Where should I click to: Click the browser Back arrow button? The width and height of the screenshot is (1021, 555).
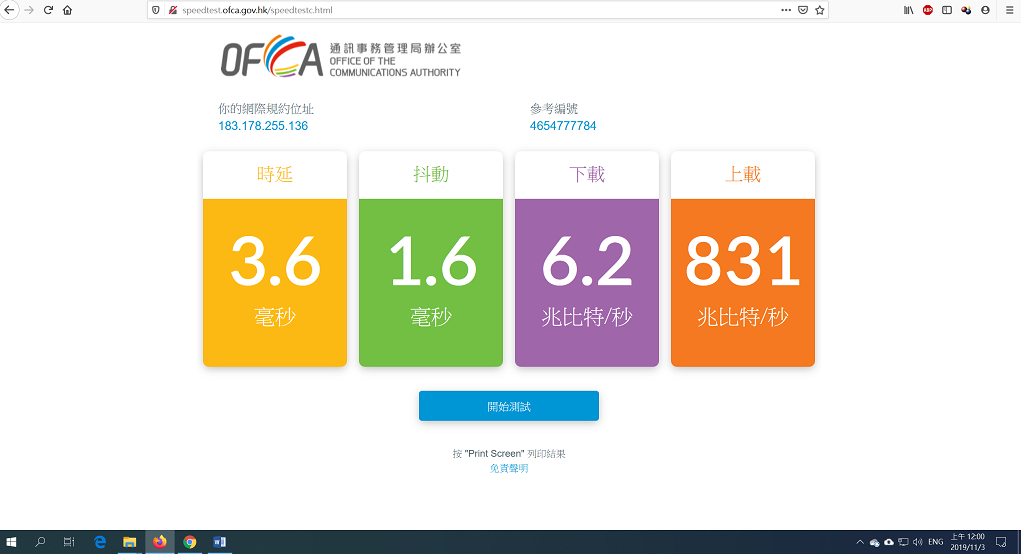9,10
